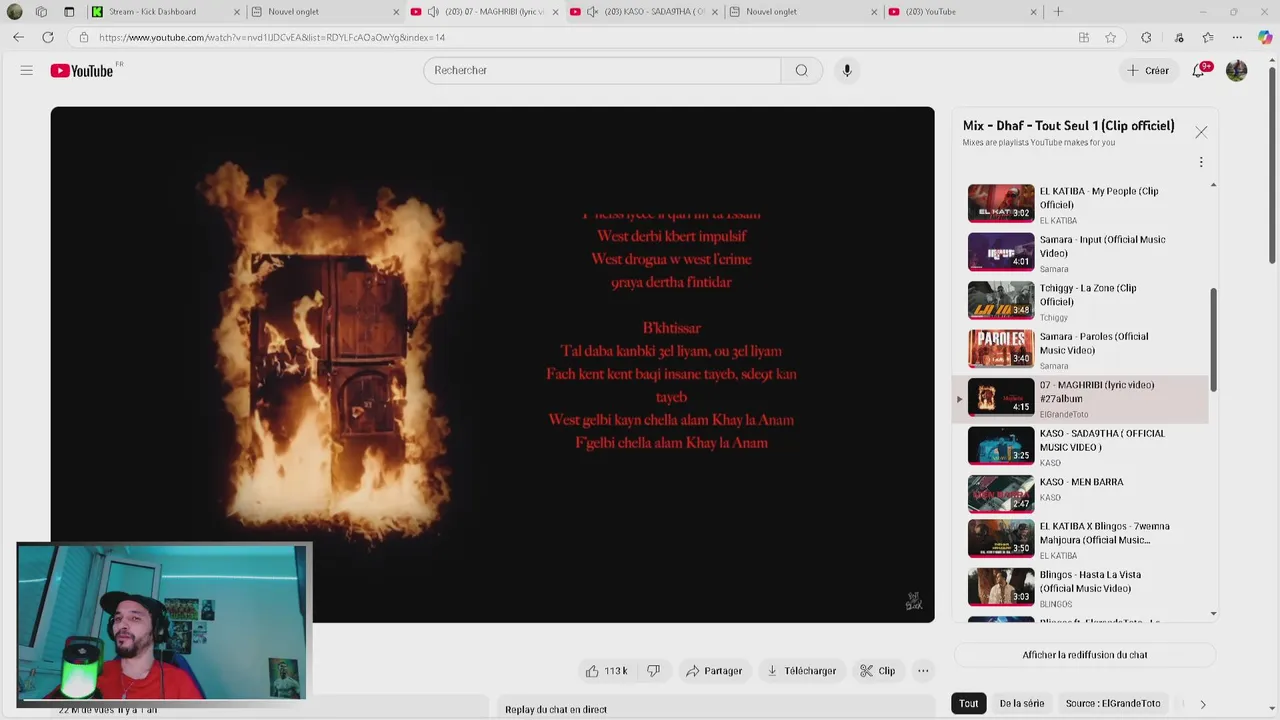The image size is (1280, 720).
Task: Open the browser extensions icon
Action: click(1146, 37)
